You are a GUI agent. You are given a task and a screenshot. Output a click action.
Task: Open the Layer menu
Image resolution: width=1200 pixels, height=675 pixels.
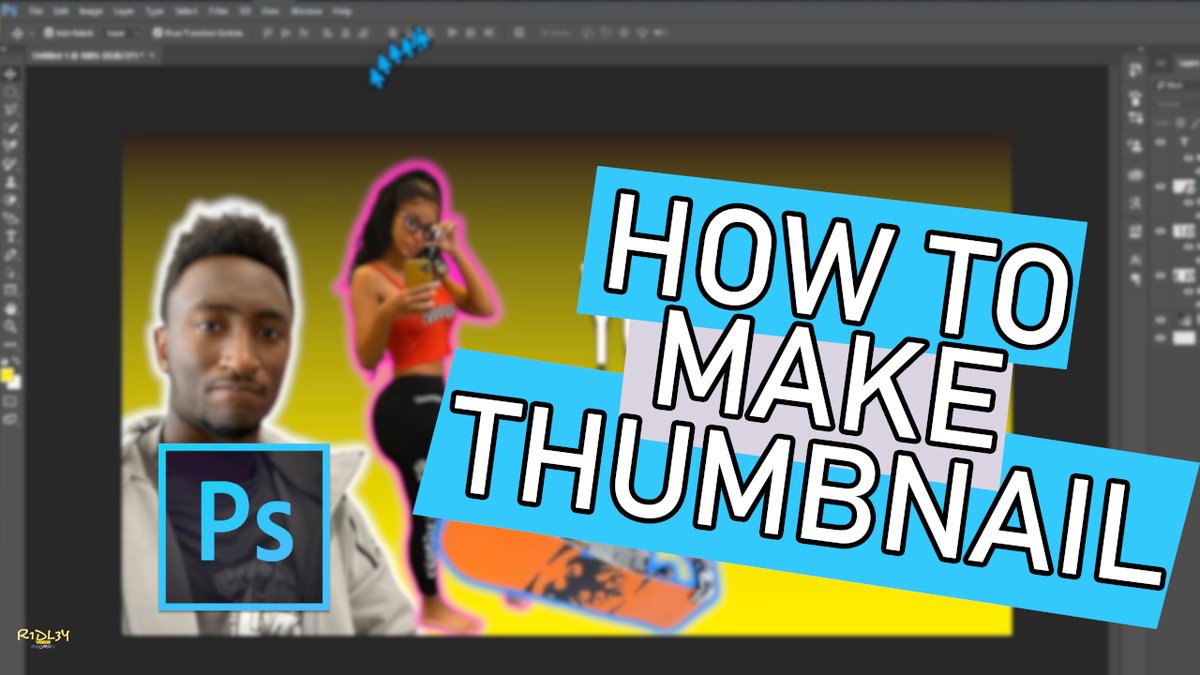124,12
